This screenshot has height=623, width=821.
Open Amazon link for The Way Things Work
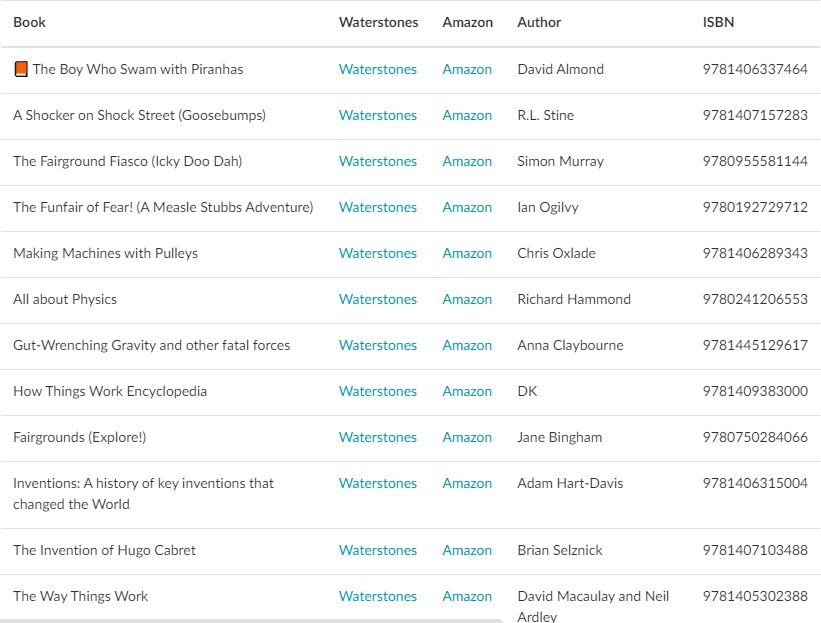click(467, 596)
